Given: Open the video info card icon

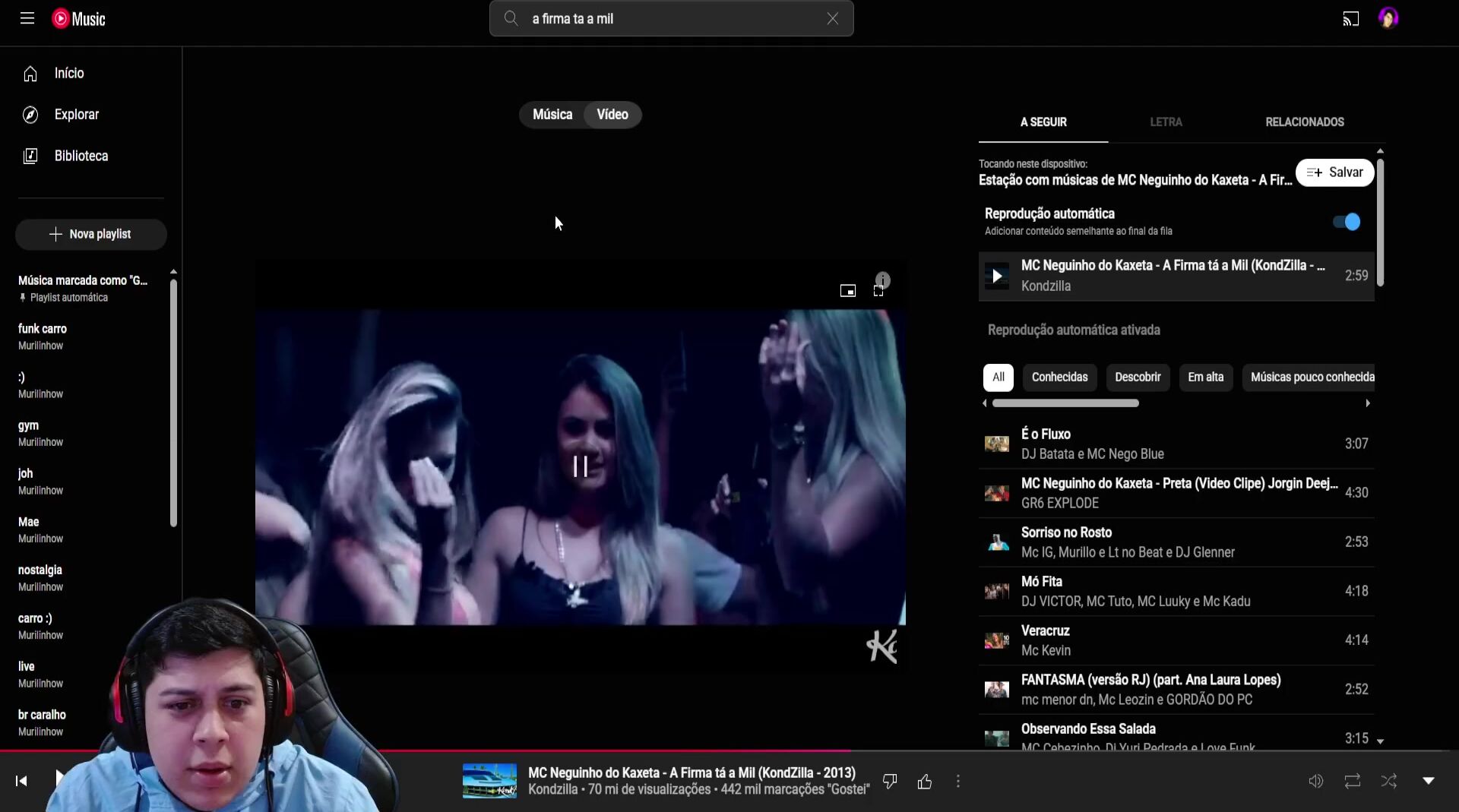Looking at the screenshot, I should click(882, 280).
